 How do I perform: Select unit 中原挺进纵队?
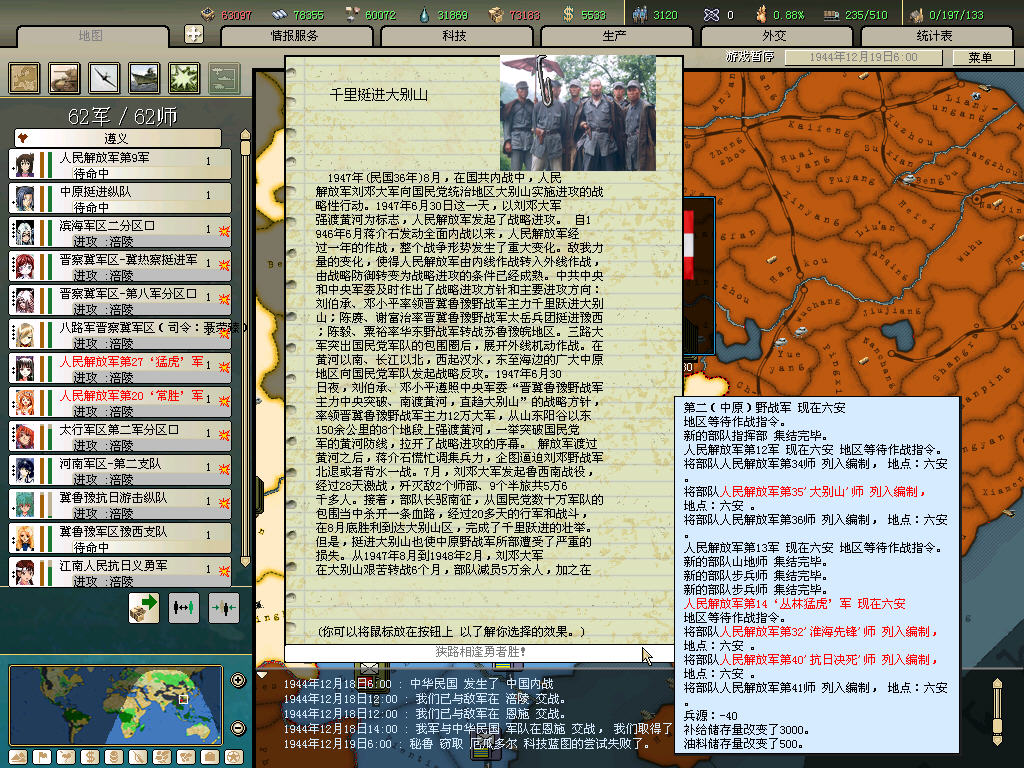120,199
